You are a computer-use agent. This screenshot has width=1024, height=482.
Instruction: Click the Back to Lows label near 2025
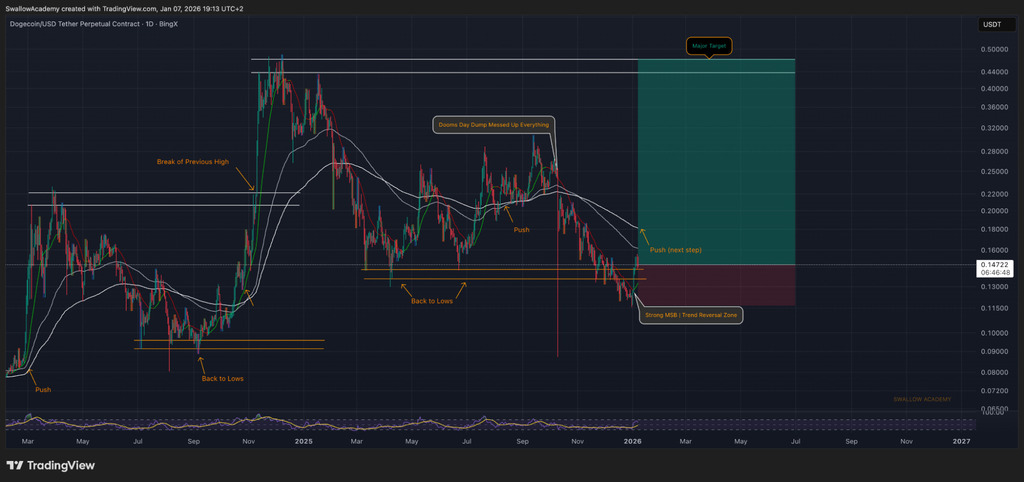point(431,300)
